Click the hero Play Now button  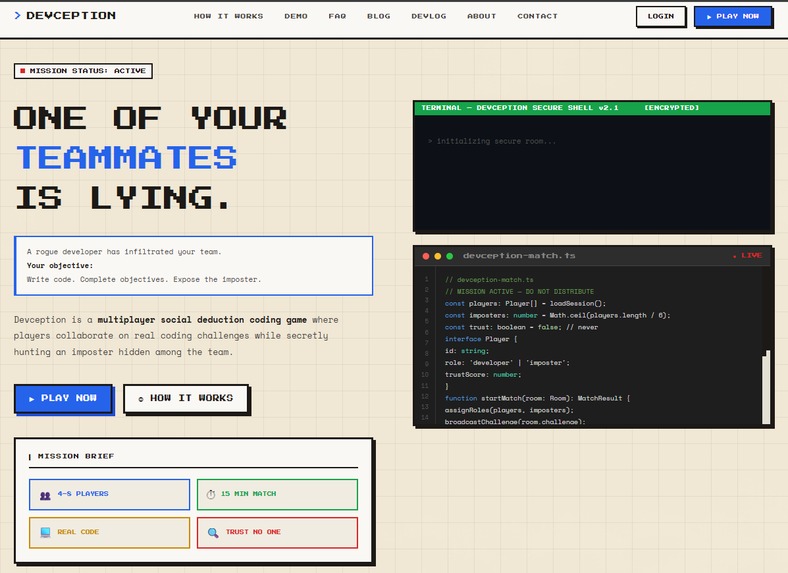[x=63, y=399]
